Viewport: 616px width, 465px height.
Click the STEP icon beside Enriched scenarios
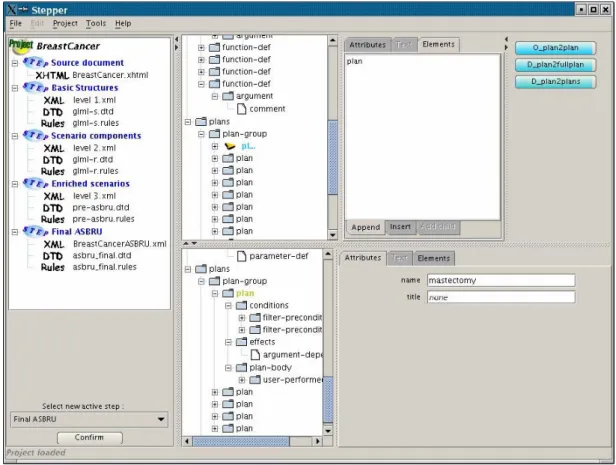tap(35, 183)
